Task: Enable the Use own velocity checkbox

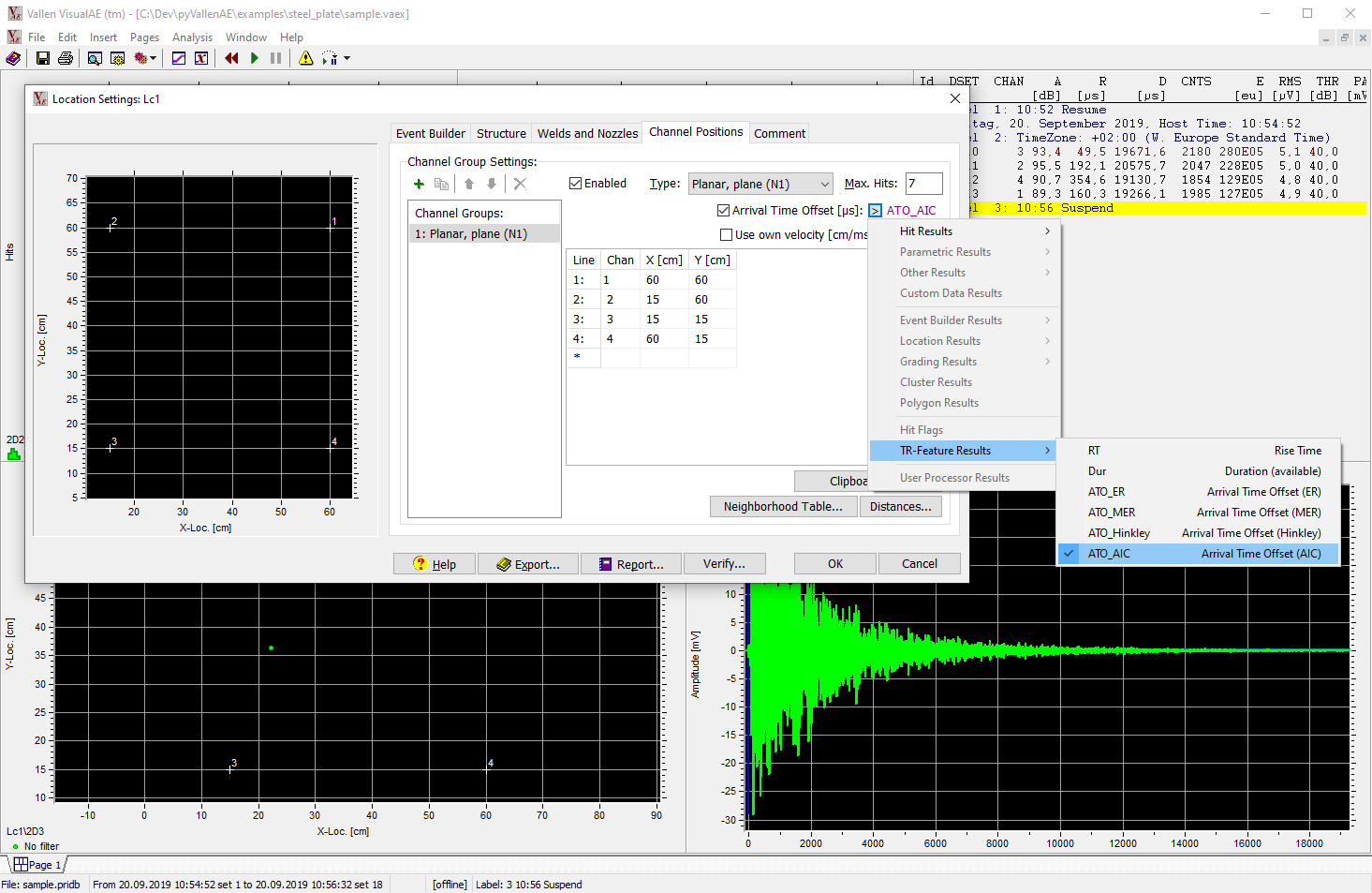Action: (726, 235)
